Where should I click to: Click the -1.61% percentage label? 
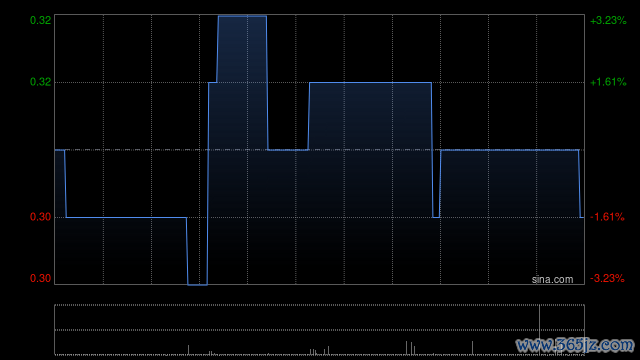pyautogui.click(x=607, y=217)
